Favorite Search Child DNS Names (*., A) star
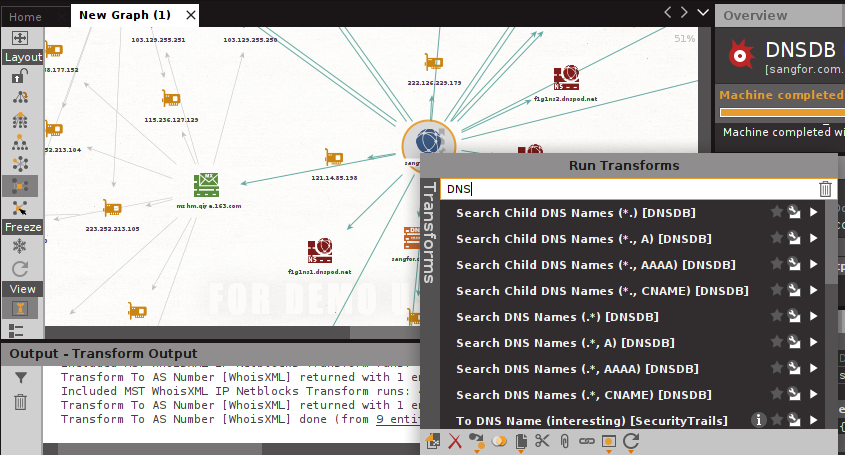Viewport: 845px width, 455px height. point(777,238)
